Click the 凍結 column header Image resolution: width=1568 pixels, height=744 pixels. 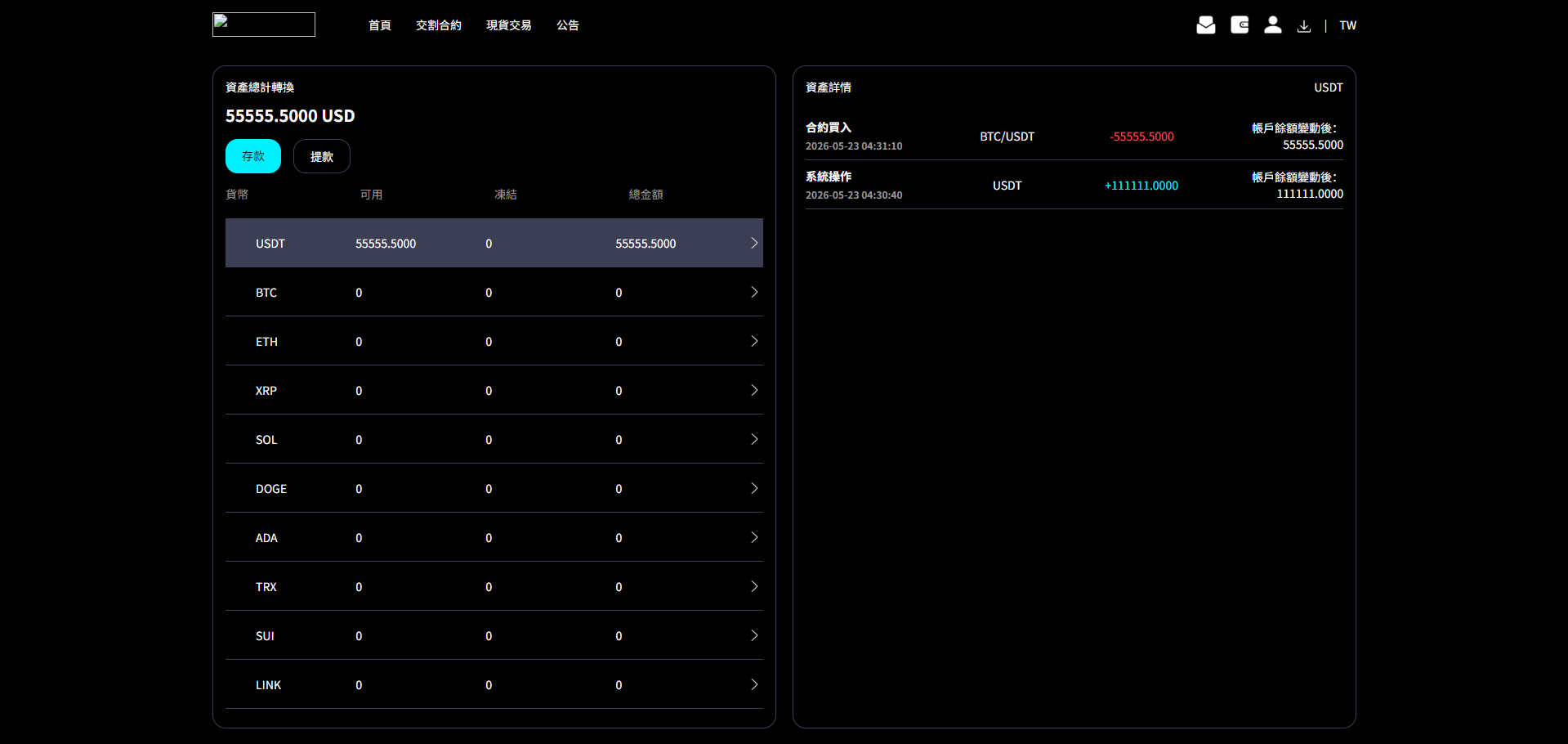click(506, 195)
